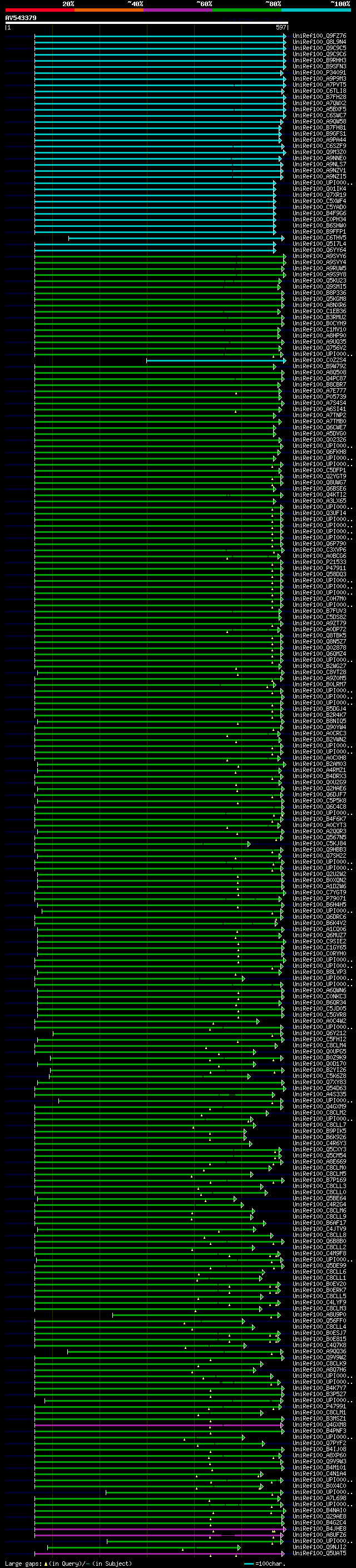This screenshot has width=356, height=1568.
Task: Select the AV543379 query label
Action: [21, 18]
